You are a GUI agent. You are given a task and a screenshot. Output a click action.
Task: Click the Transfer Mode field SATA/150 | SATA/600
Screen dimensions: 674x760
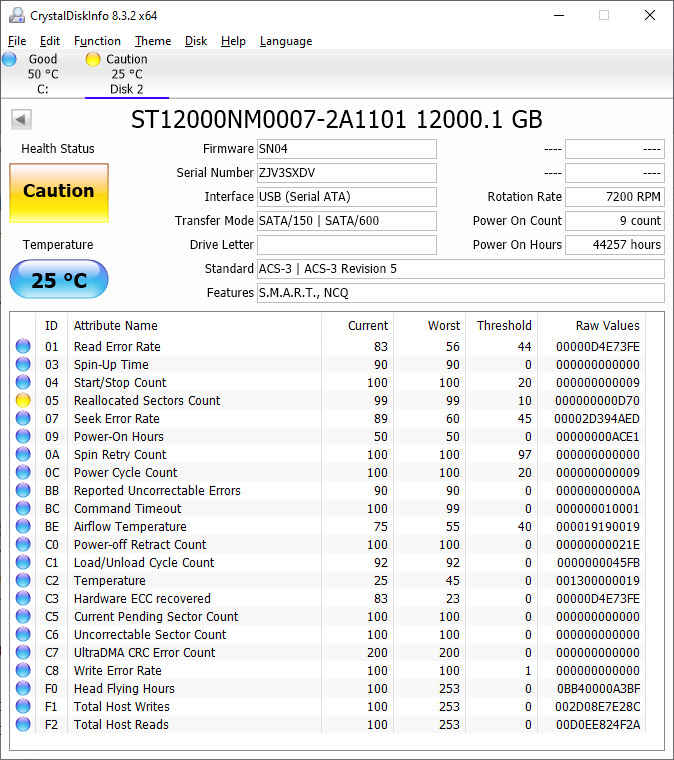[346, 221]
